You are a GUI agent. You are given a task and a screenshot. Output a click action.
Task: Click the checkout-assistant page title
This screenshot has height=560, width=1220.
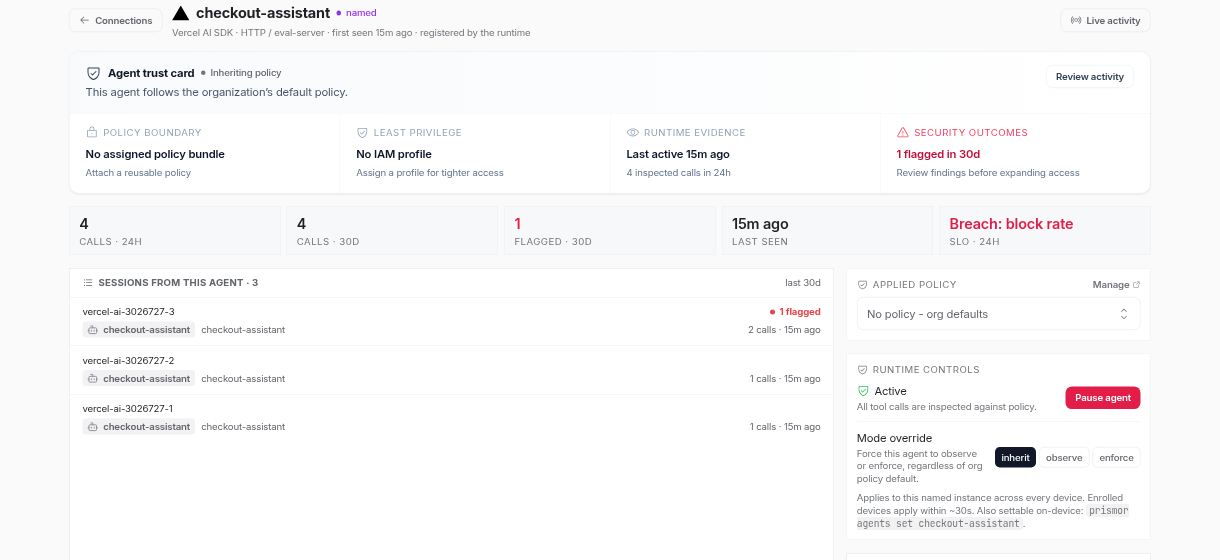pos(263,13)
